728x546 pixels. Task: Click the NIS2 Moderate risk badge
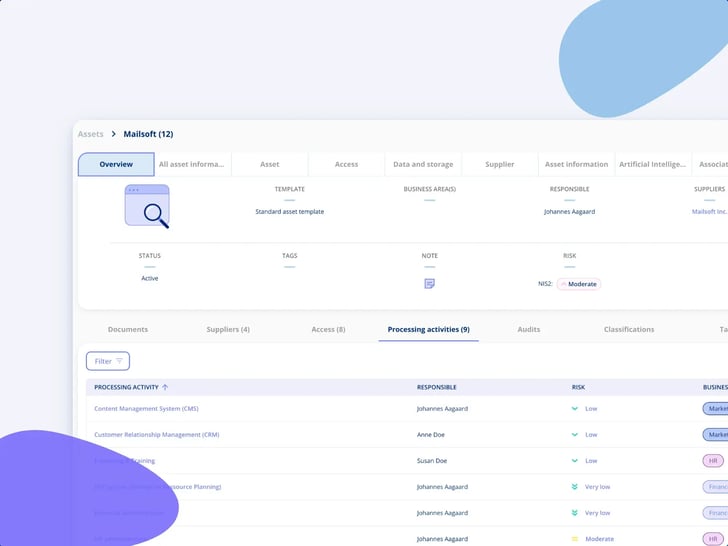point(579,284)
